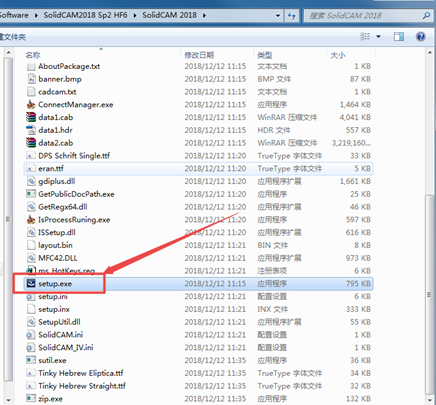Viewport: 436px width, 405px height.
Task: Click the search SolidCAM 2018 input field
Action: 363,15
